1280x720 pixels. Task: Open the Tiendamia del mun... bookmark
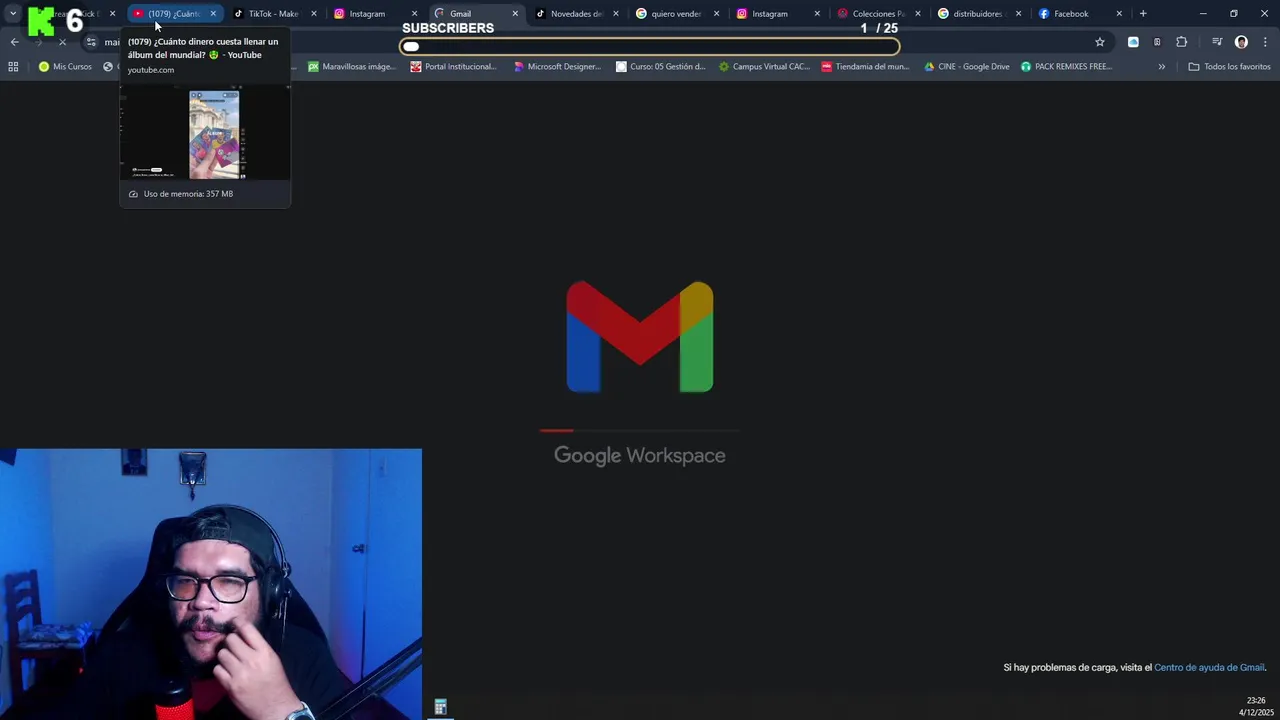coord(865,67)
